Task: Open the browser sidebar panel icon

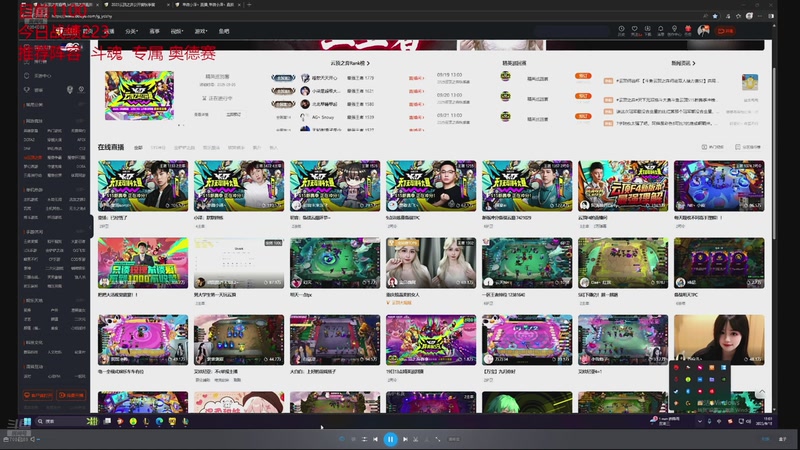Action: tap(771, 16)
